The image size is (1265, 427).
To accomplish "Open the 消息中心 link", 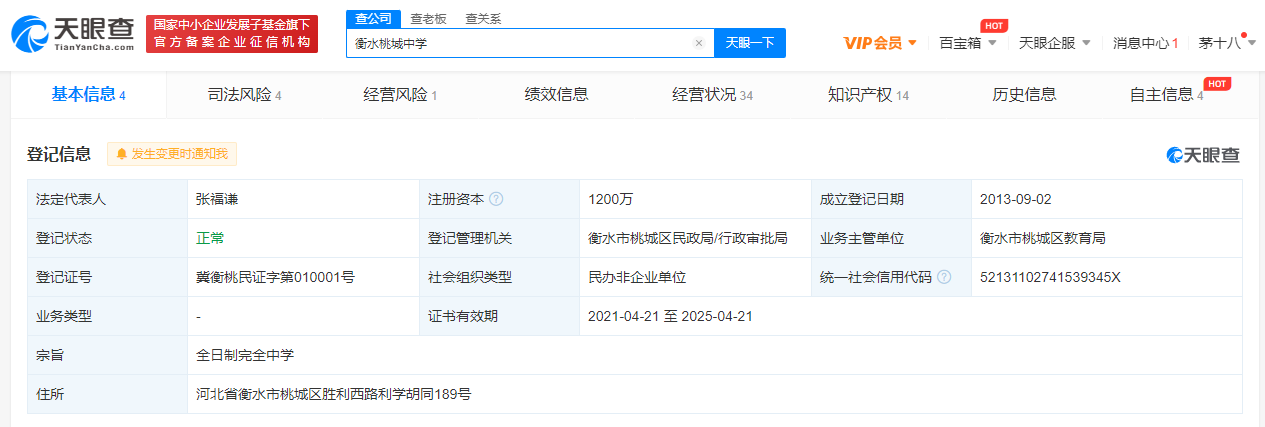I will [1145, 43].
